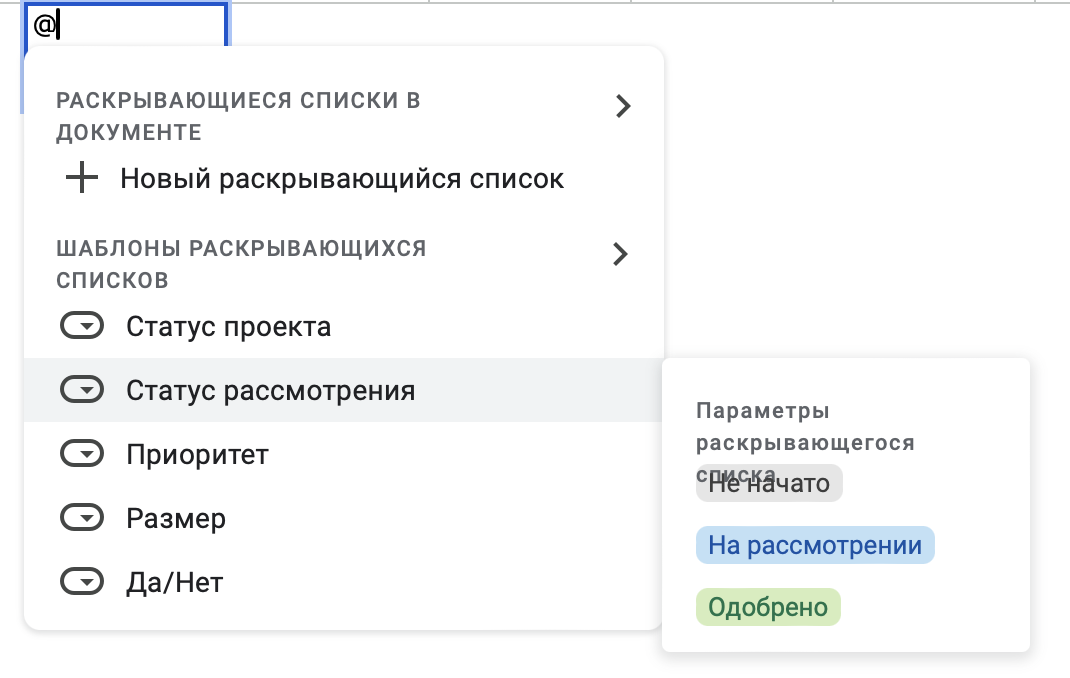Click the green Одобрено chip
This screenshot has height=678, width=1070.
pyautogui.click(x=768, y=607)
